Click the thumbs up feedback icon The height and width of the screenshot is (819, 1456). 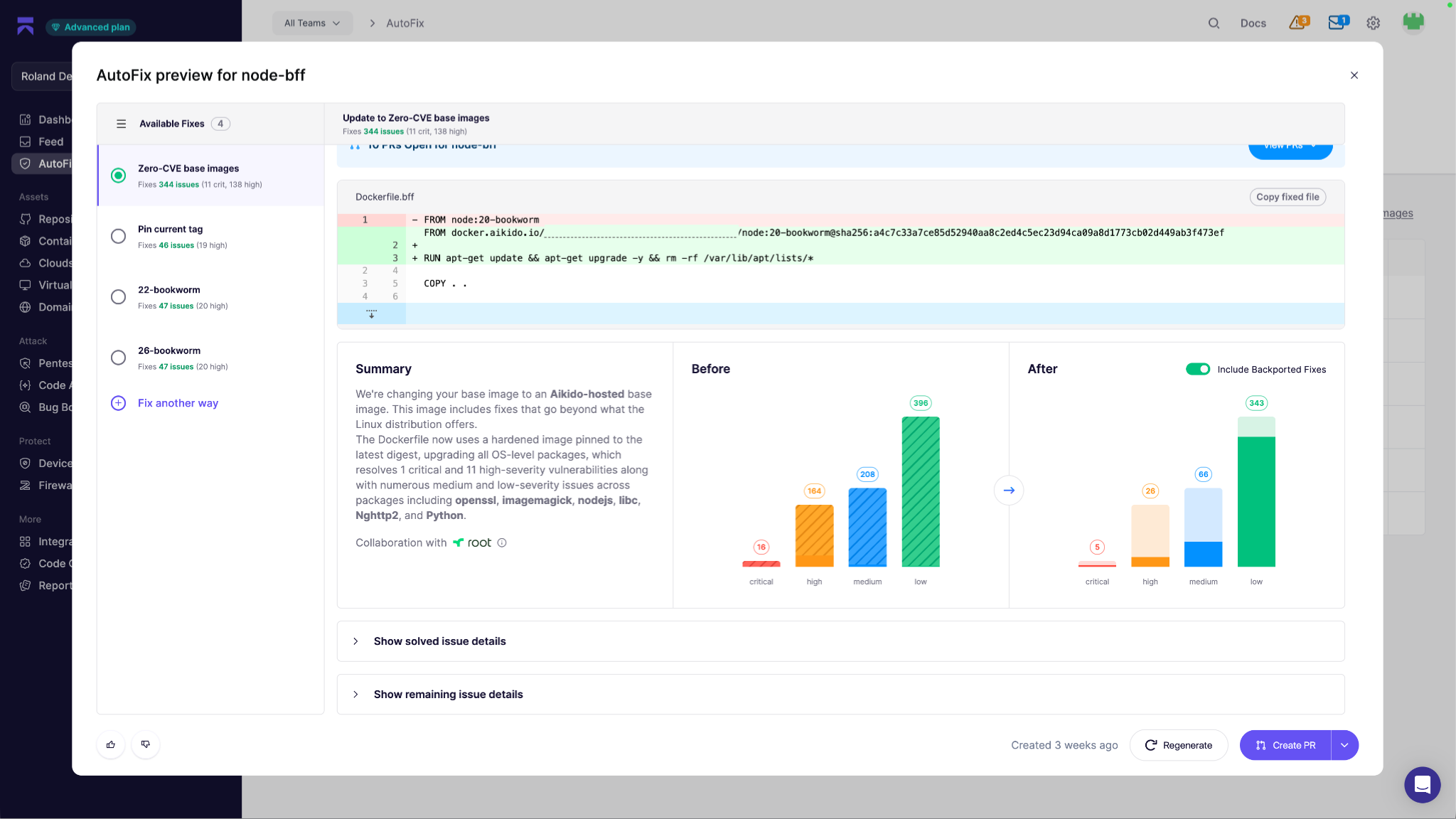(x=111, y=744)
